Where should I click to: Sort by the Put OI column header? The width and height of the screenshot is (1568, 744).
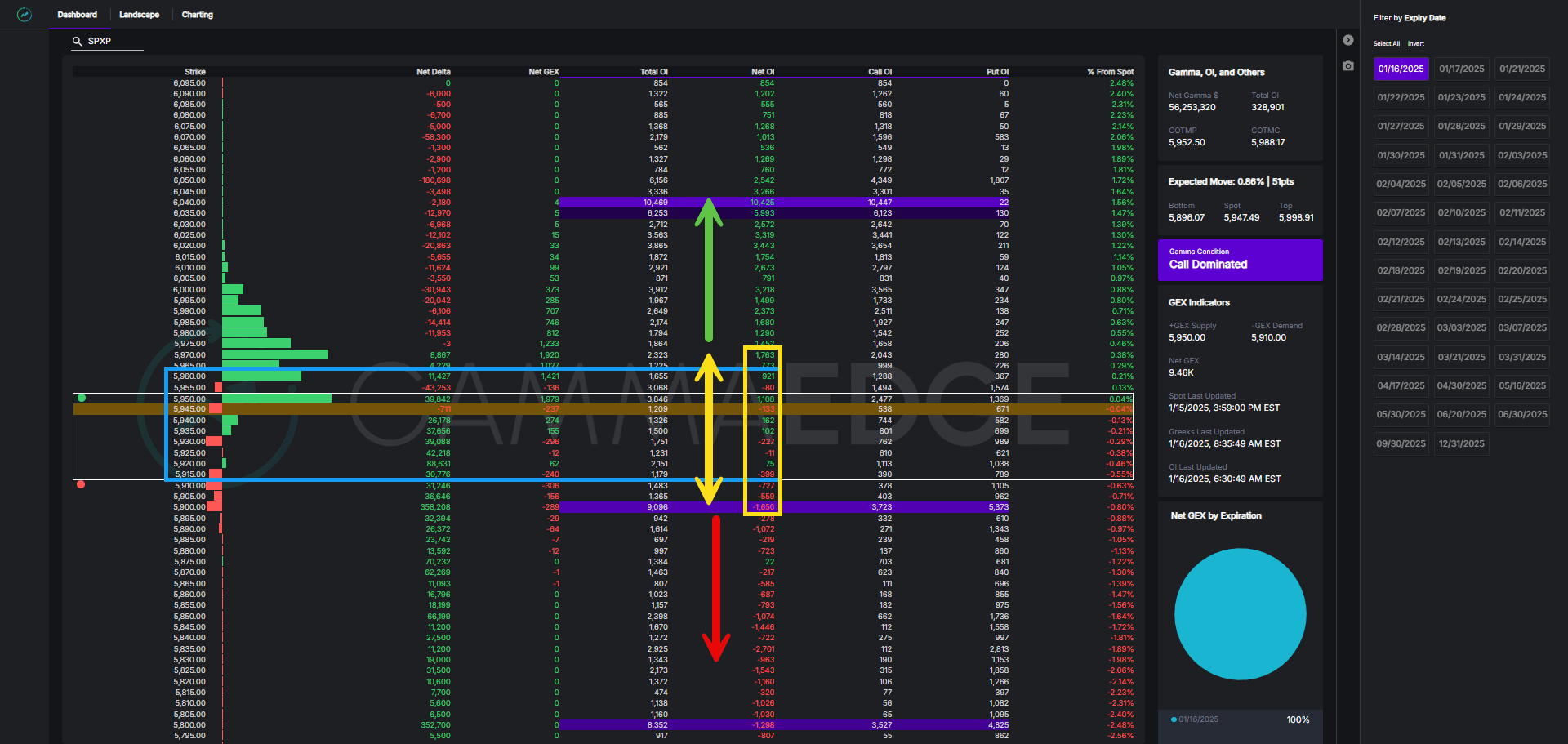998,72
